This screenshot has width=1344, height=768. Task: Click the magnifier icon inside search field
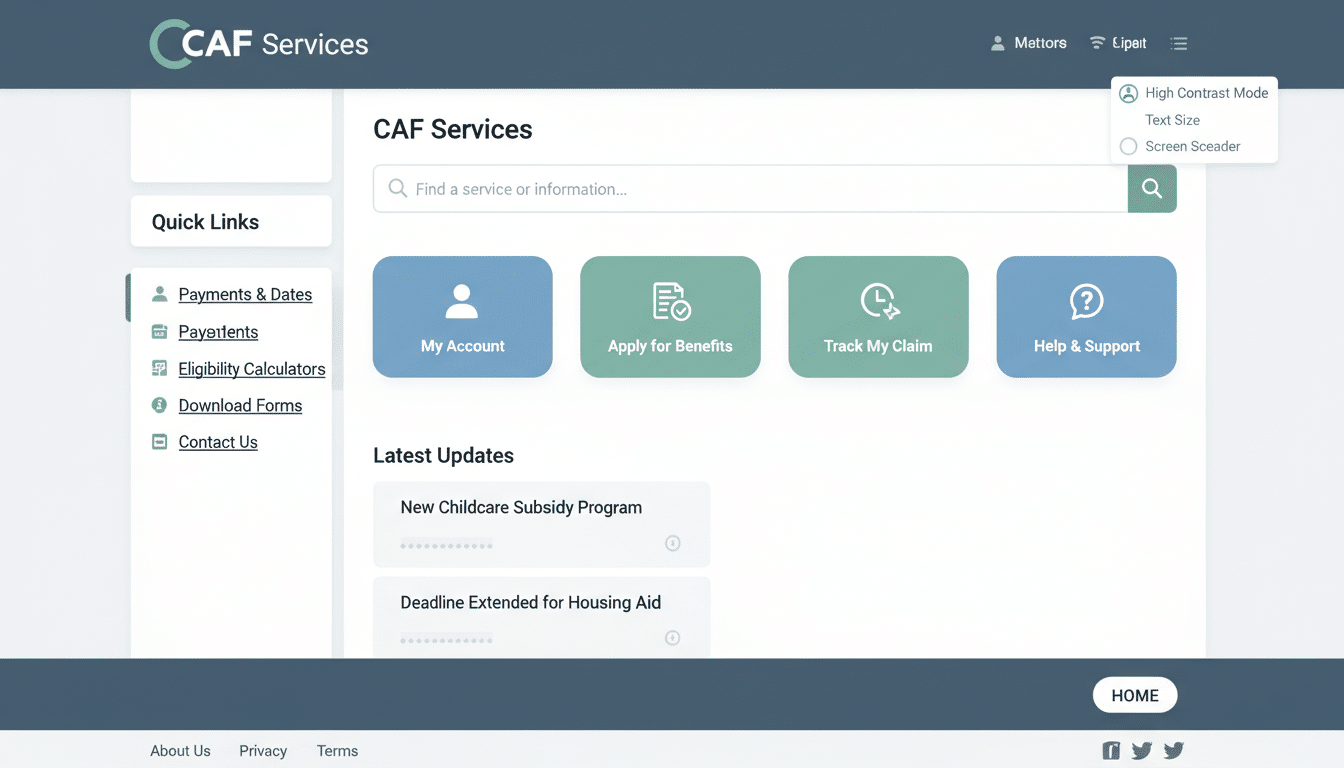[x=397, y=188]
